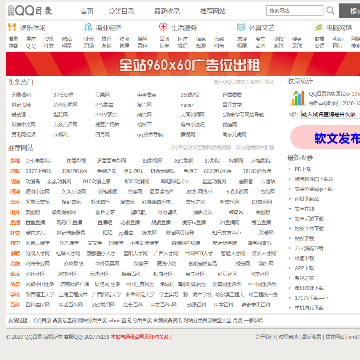This screenshot has height=360, width=360.
Task: Open the 最新收录 navigation item
Action: pos(167,11)
